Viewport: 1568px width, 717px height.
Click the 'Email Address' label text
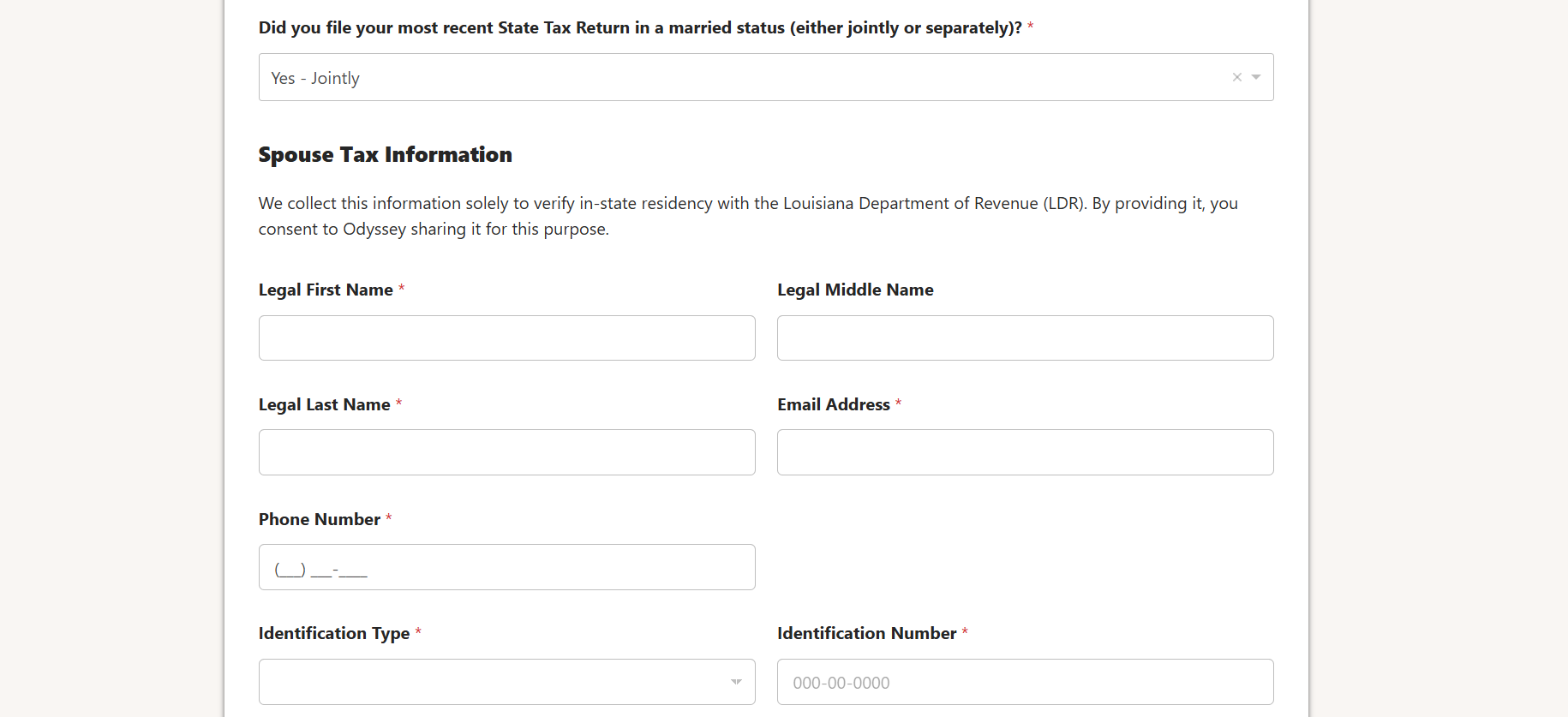pos(833,405)
